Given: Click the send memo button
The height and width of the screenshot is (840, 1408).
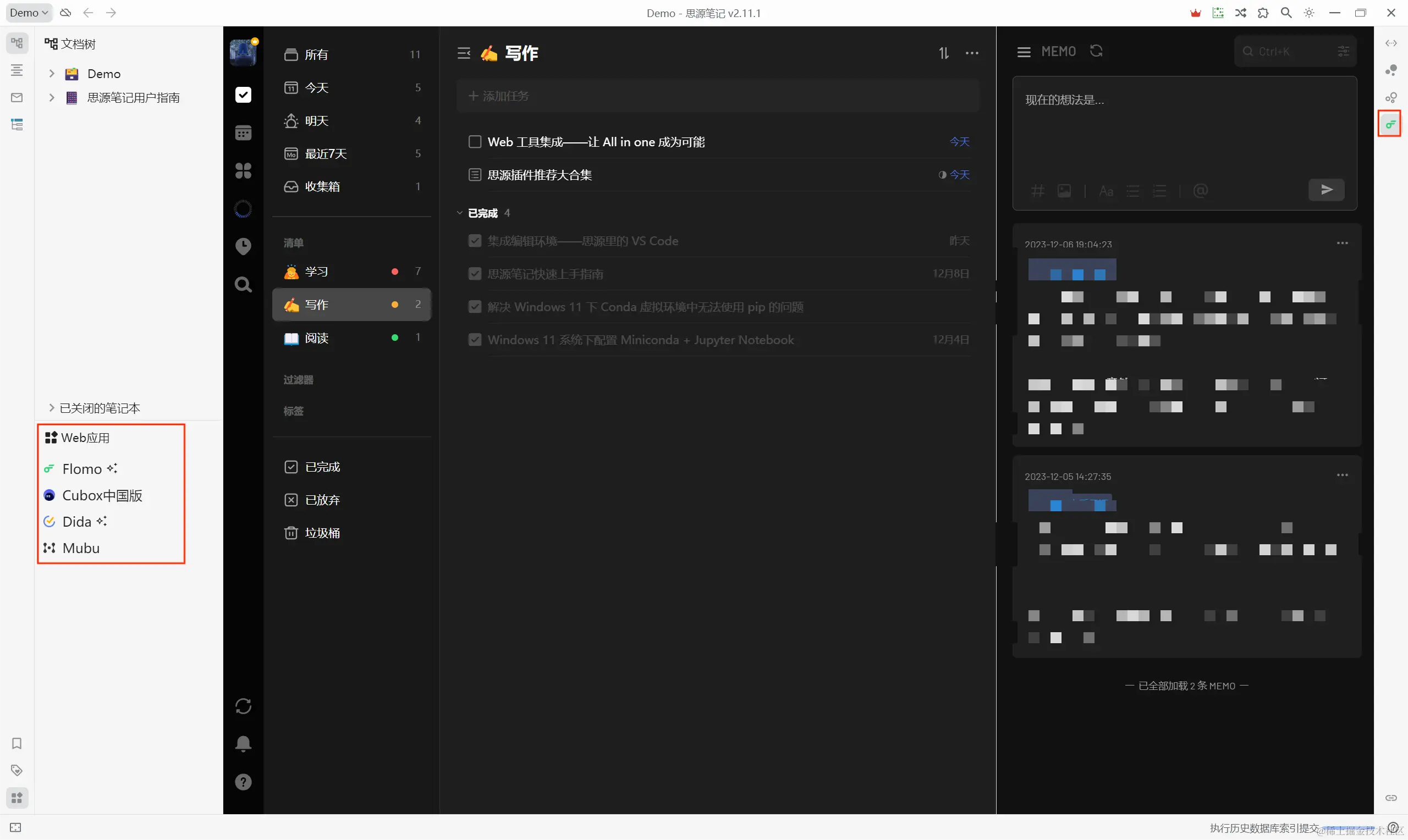Looking at the screenshot, I should pos(1326,190).
